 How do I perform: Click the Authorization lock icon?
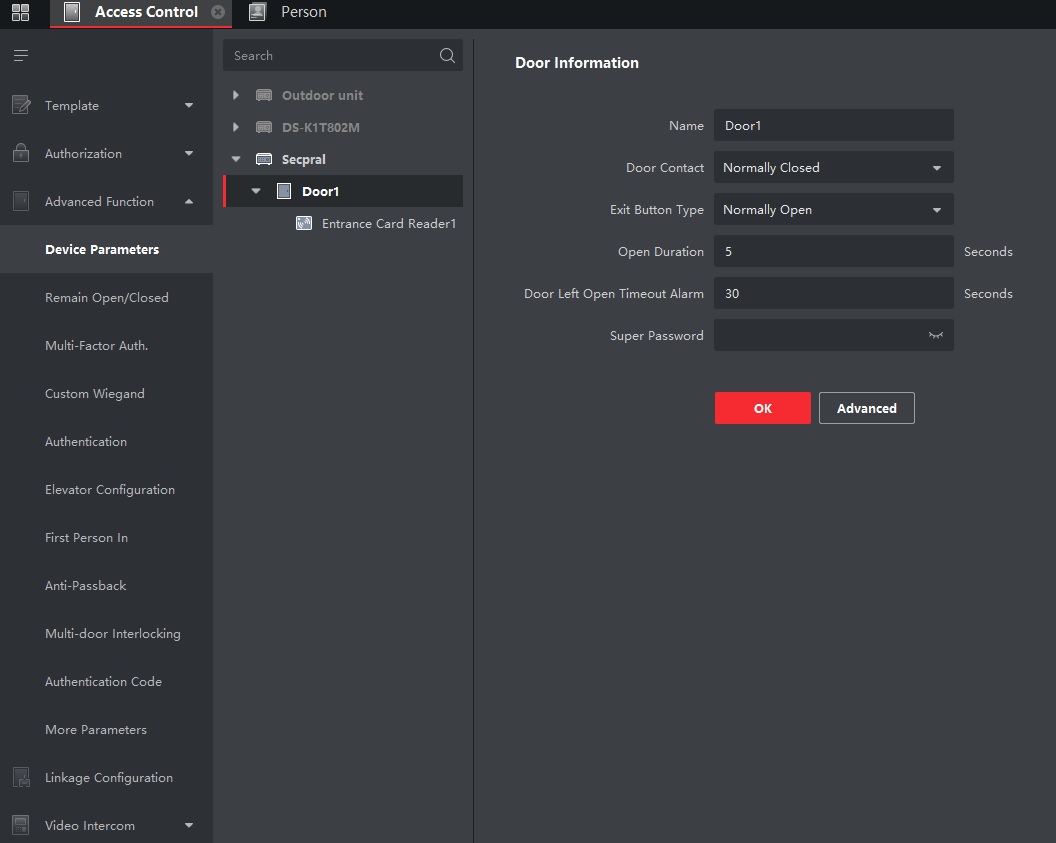(21, 153)
